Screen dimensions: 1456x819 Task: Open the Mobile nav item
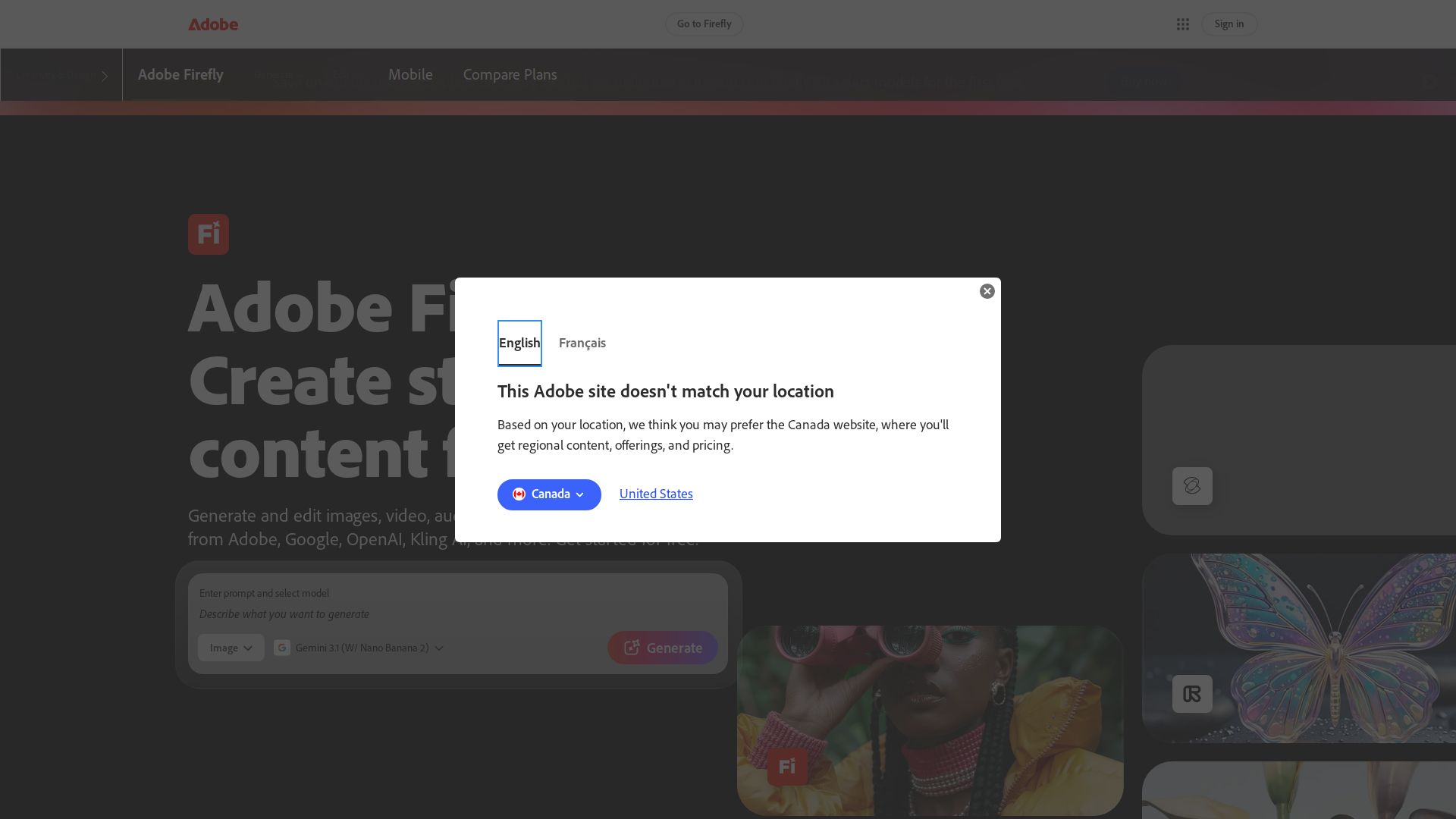pos(410,74)
